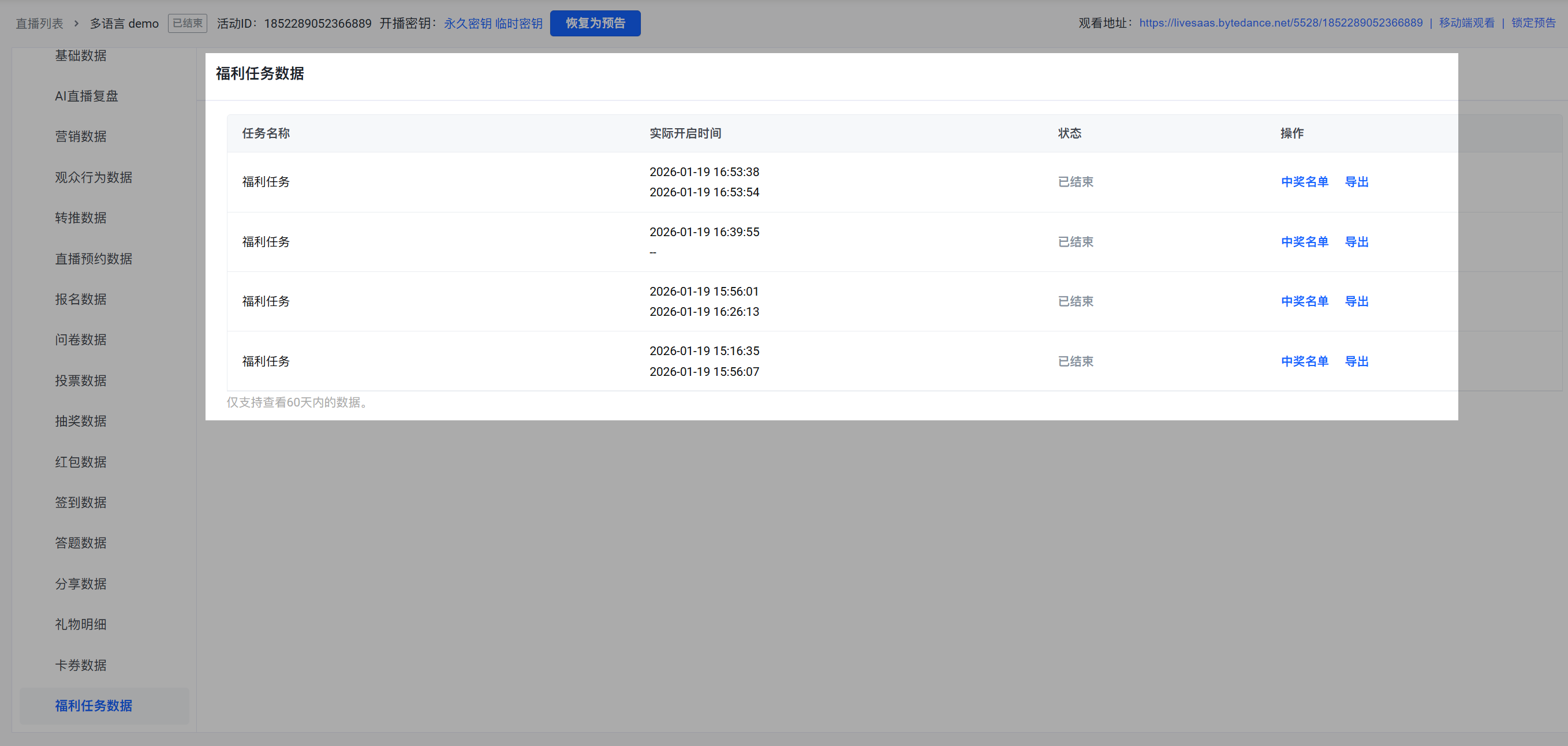Go to 礼物明细 in sidebar

[x=81, y=624]
